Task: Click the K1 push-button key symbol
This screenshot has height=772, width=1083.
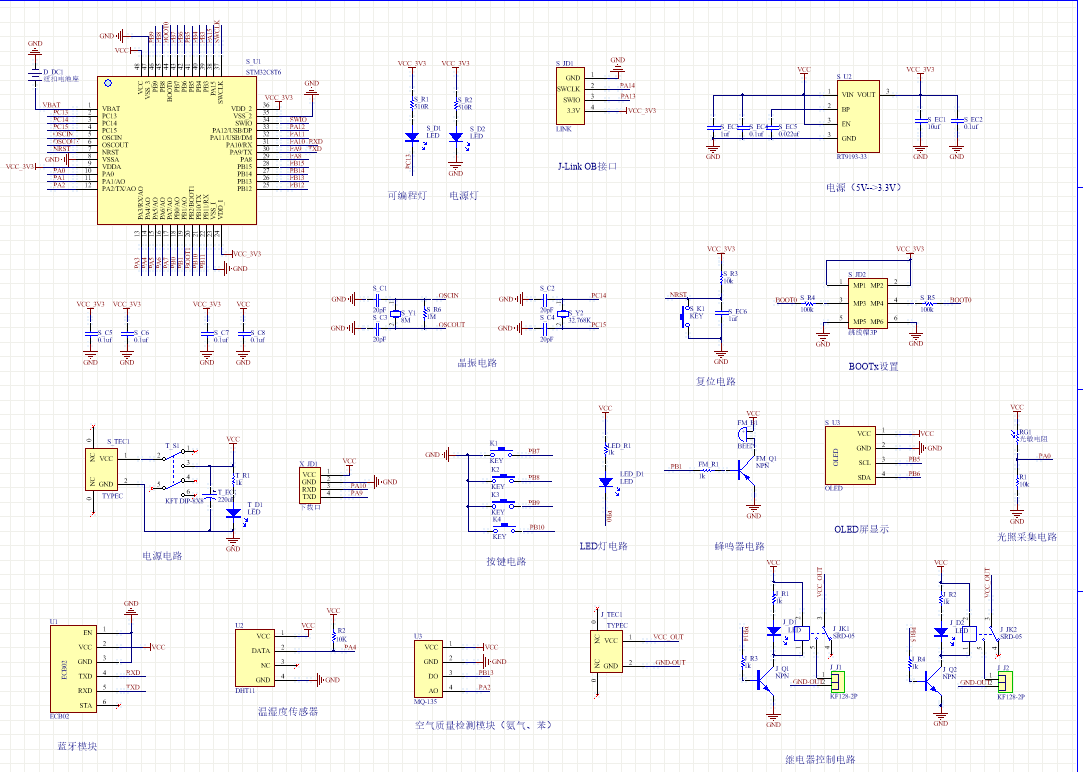Action: click(x=505, y=450)
